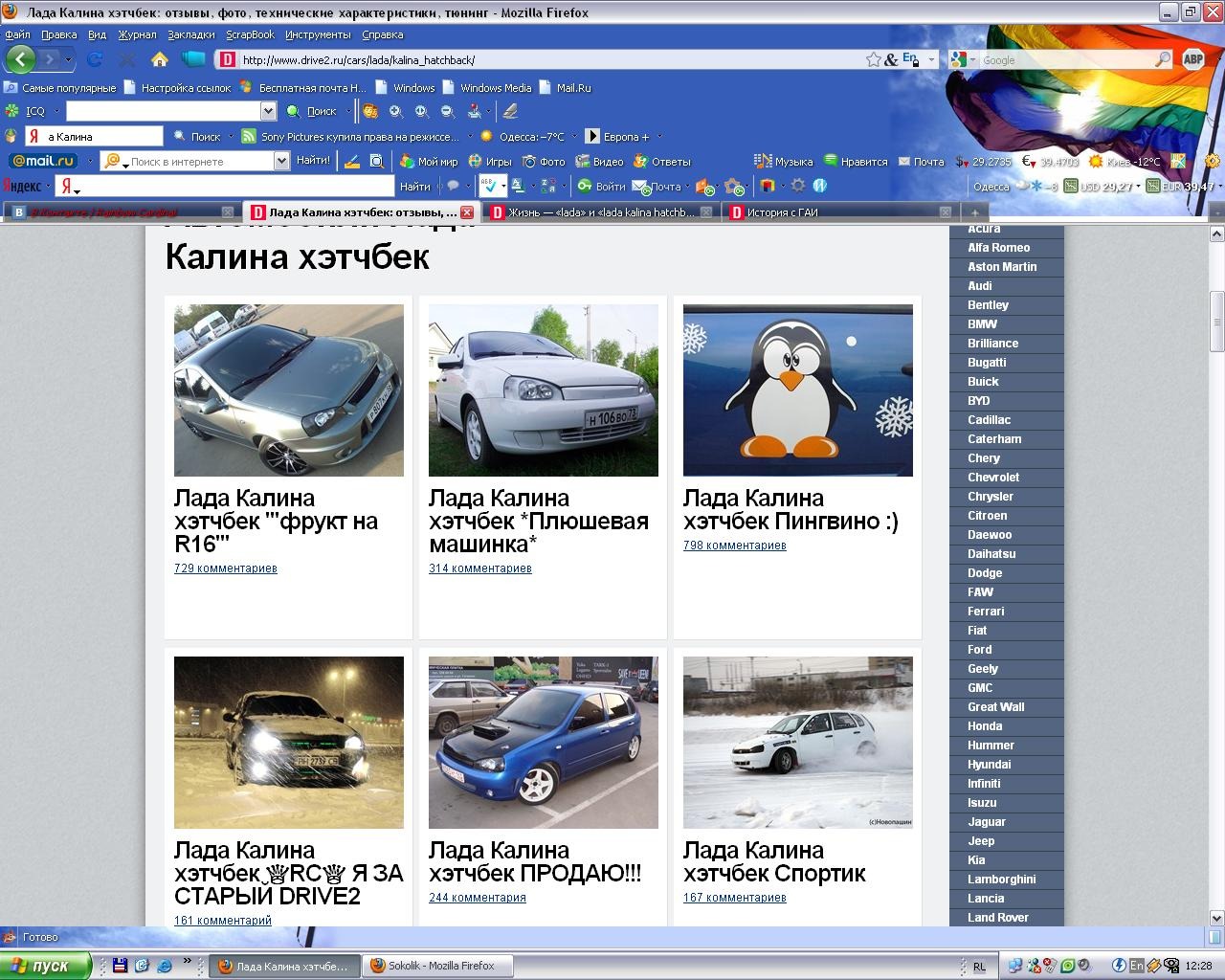This screenshot has height=980, width=1225.
Task: Open the Закладки menu
Action: [191, 34]
